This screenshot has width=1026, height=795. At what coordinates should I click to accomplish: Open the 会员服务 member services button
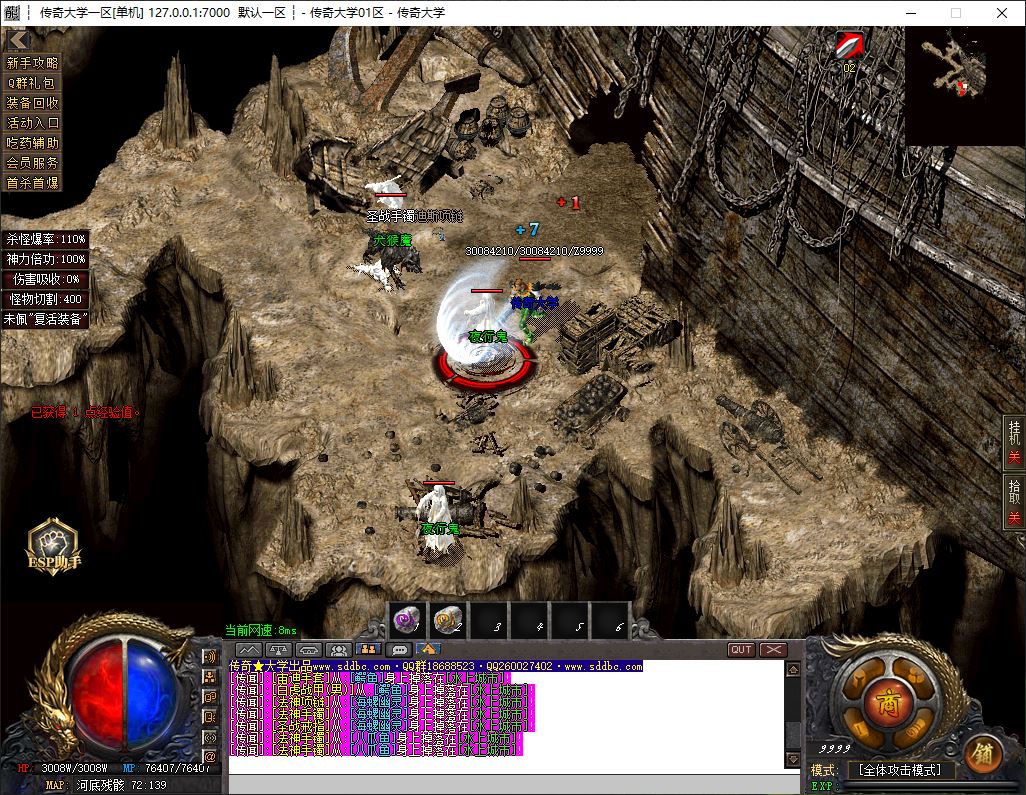(x=32, y=163)
